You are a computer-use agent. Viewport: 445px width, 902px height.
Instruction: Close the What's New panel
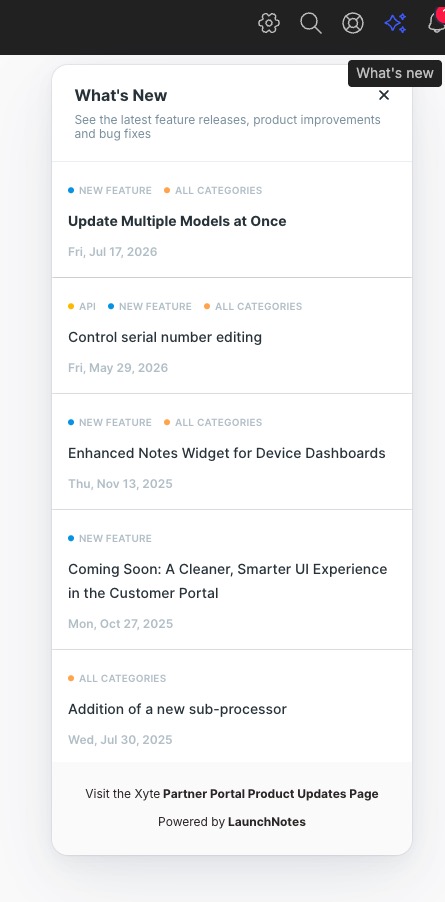[x=384, y=95]
